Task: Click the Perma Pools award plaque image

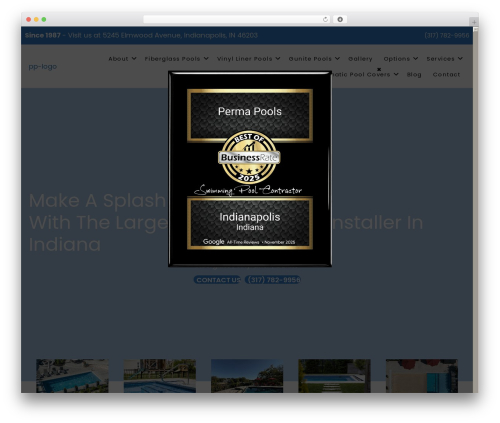Action: tap(250, 169)
